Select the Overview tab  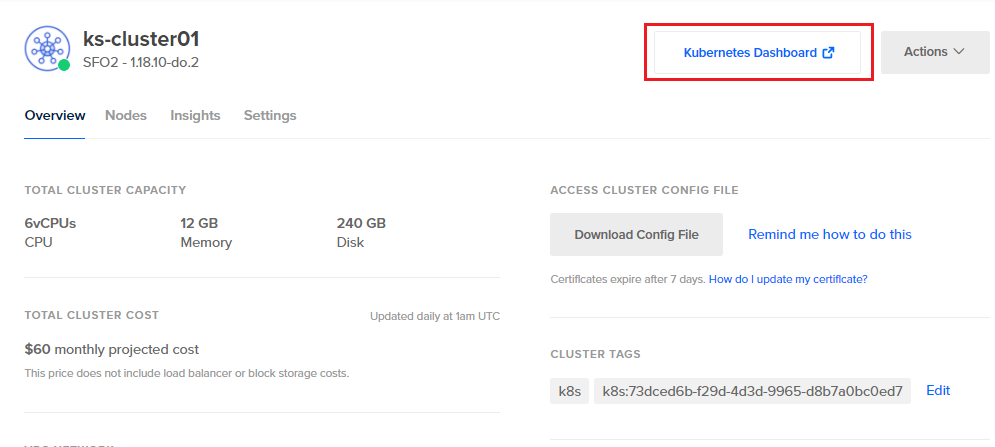(x=55, y=116)
